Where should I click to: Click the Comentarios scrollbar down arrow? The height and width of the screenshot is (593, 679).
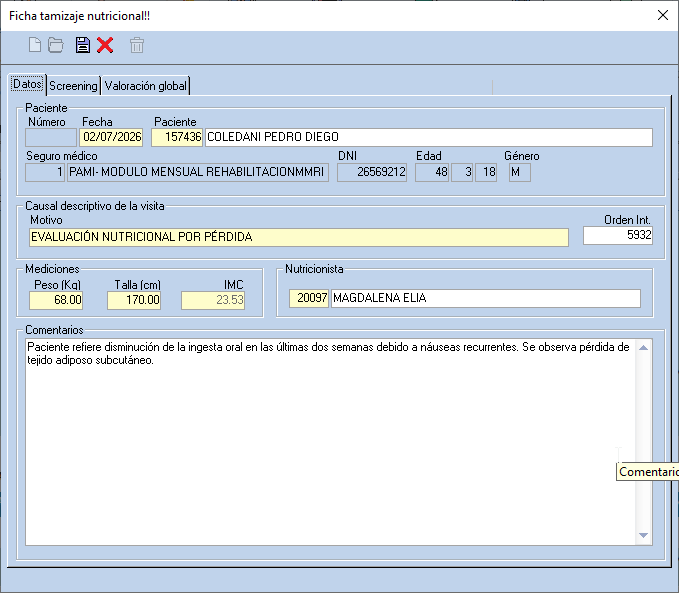643,536
